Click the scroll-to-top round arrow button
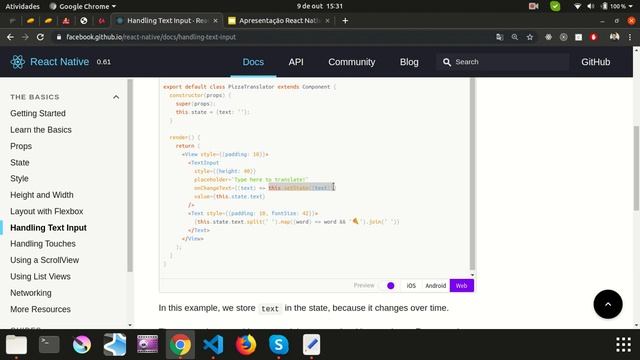This screenshot has width=640, height=360. [x=608, y=304]
